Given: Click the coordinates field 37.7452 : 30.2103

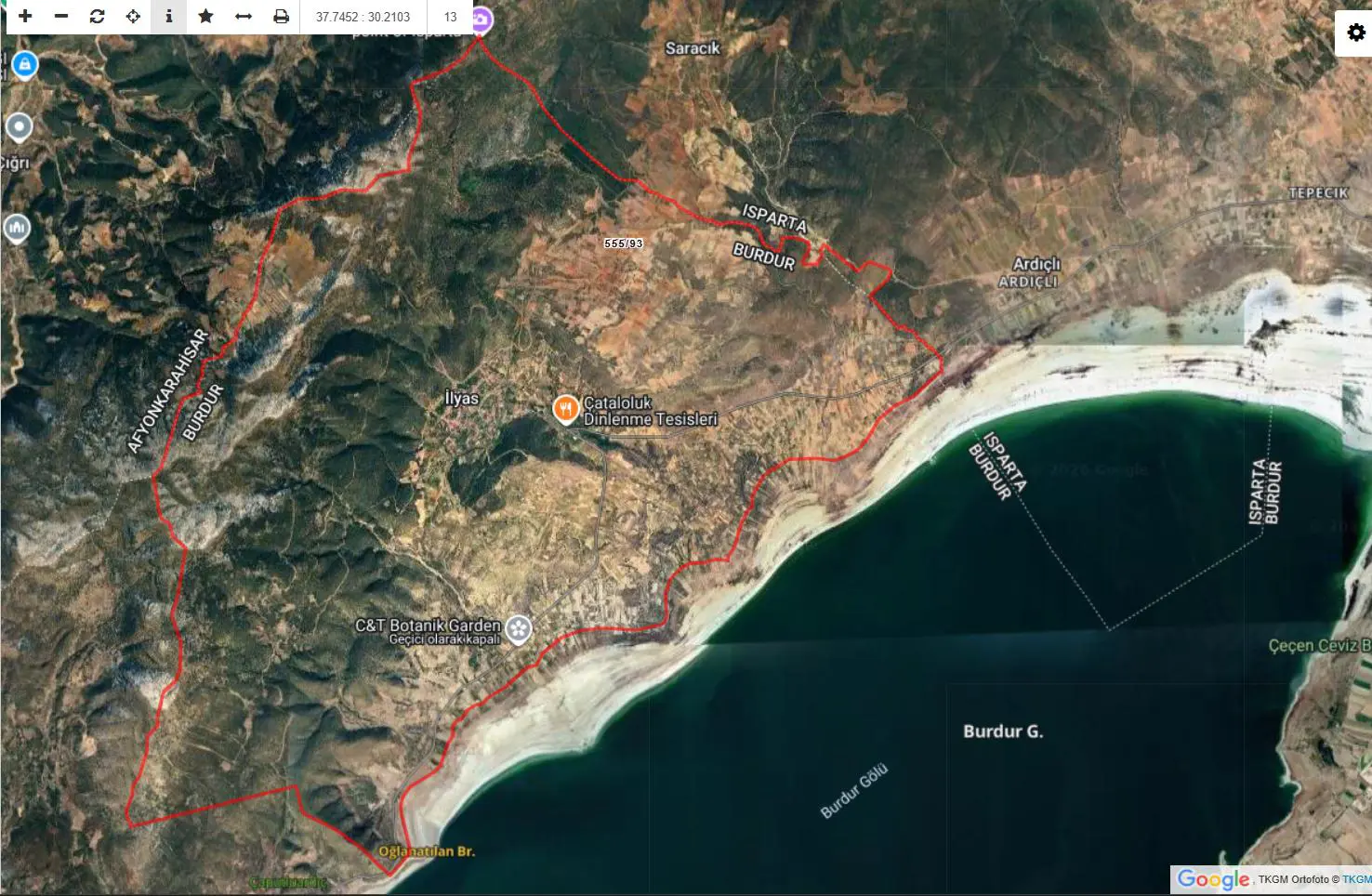Looking at the screenshot, I should [363, 17].
